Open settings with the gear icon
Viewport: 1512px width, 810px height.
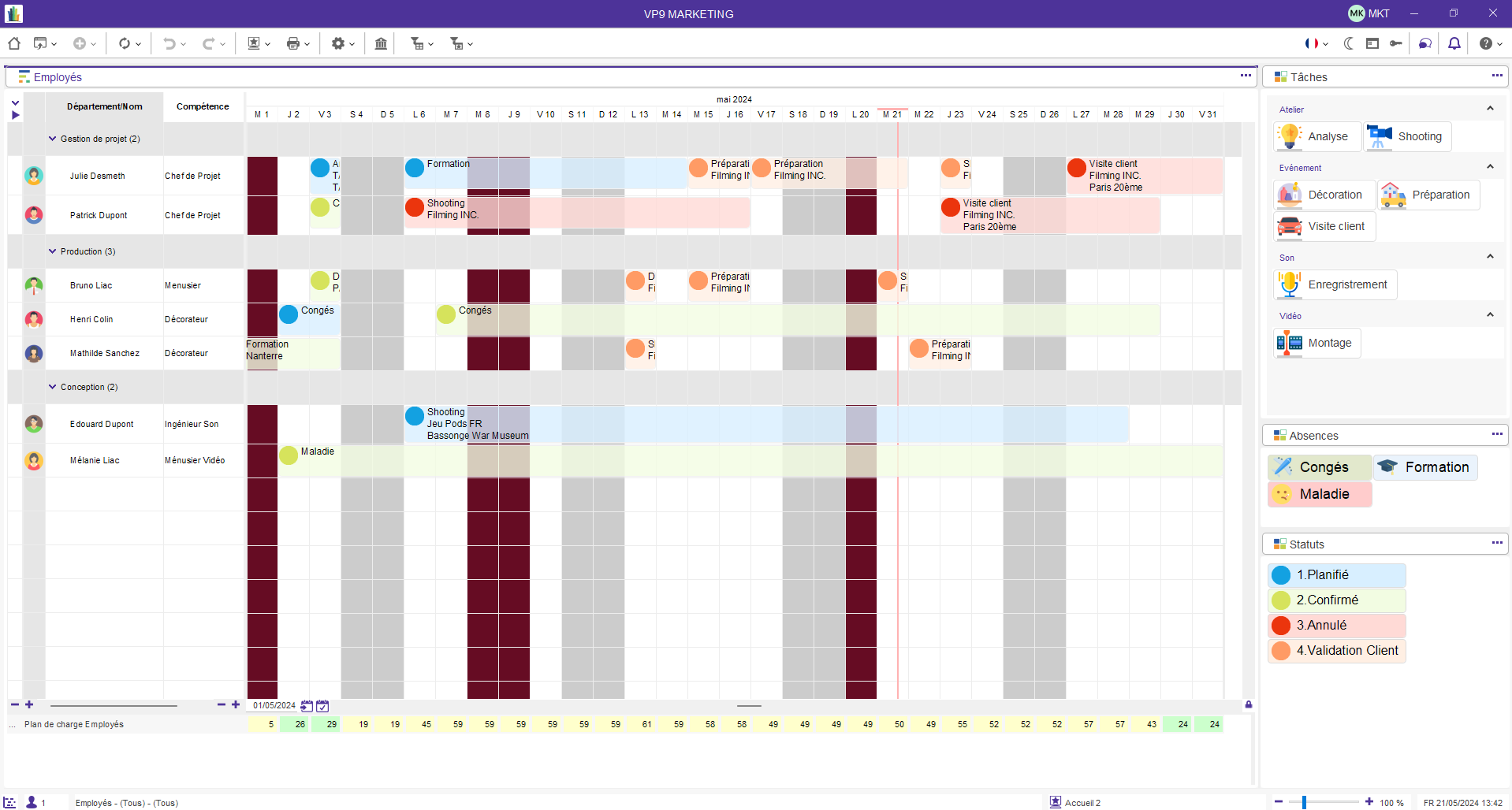pos(338,44)
